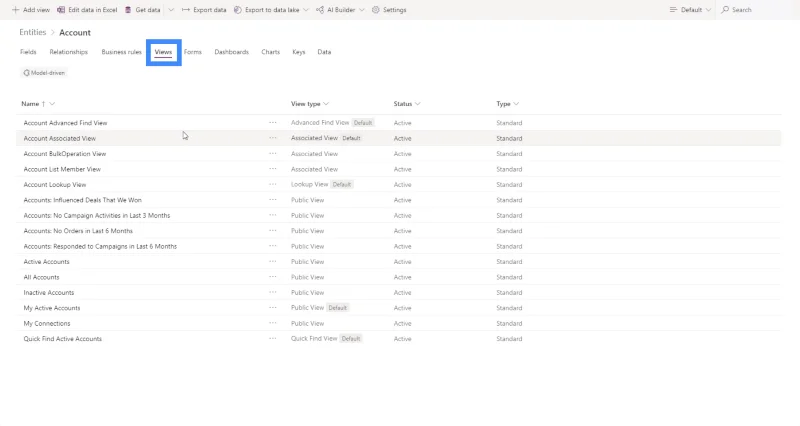Expand the AI Builder dropdown
The image size is (800, 426).
(362, 10)
